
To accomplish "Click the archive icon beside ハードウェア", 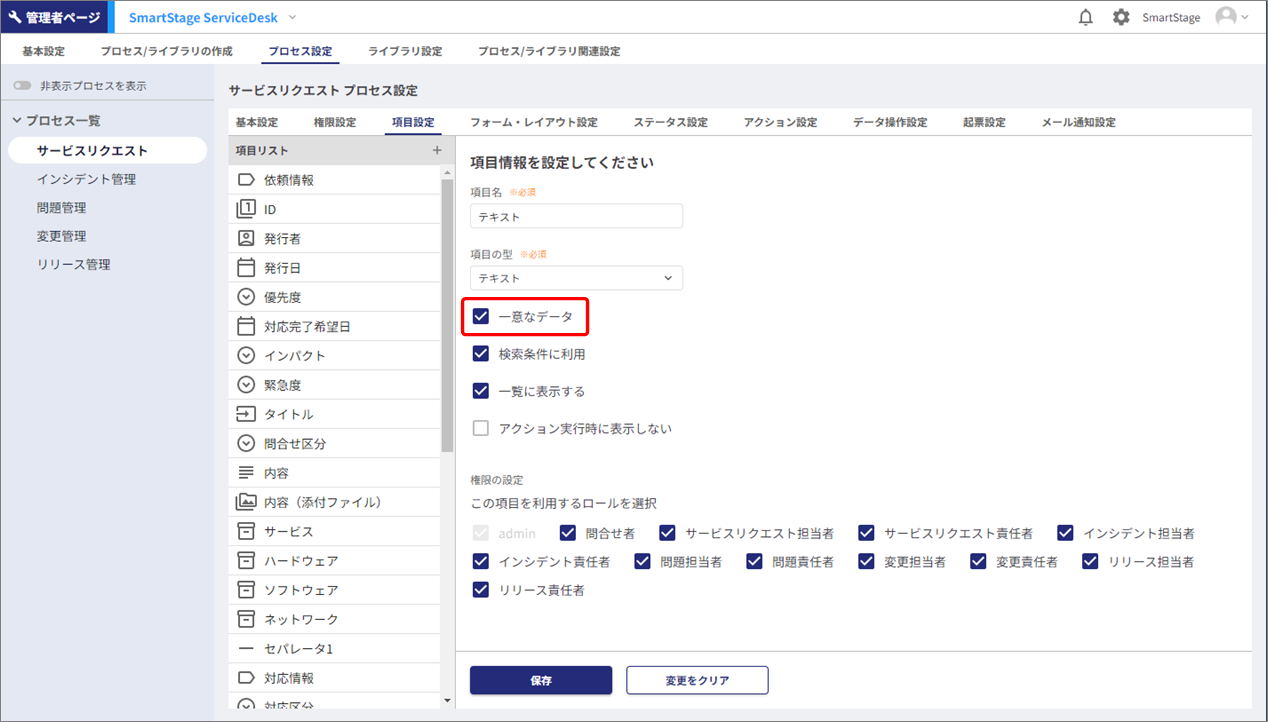I will point(246,561).
